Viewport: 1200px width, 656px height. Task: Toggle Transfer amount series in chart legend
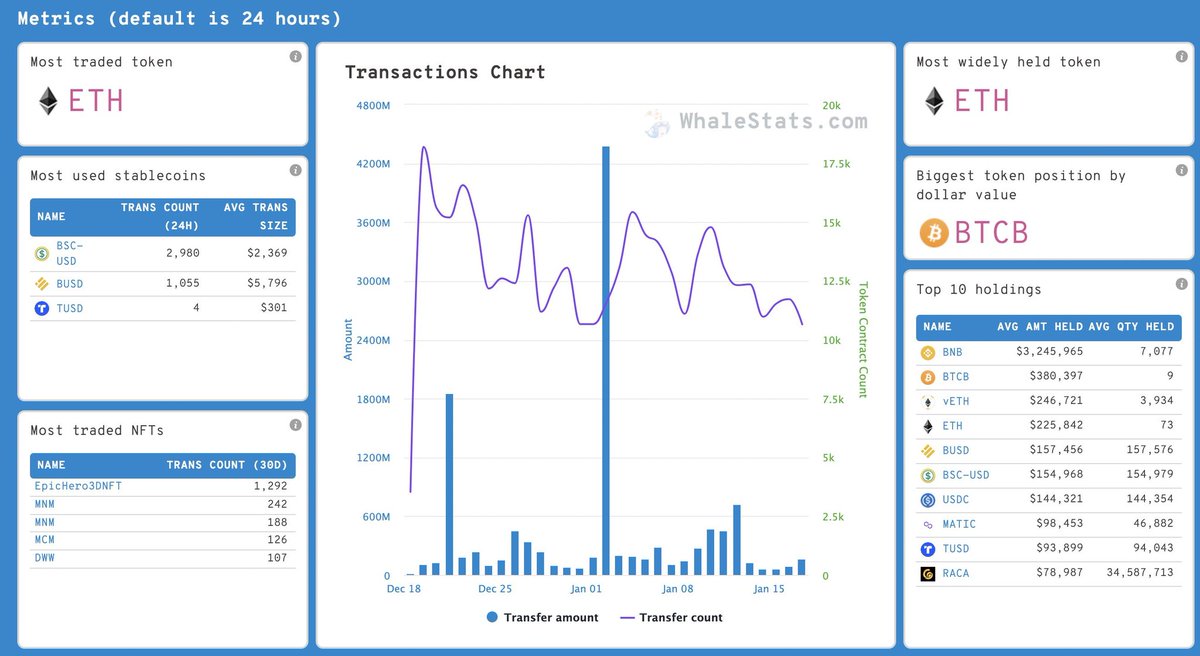coord(543,617)
